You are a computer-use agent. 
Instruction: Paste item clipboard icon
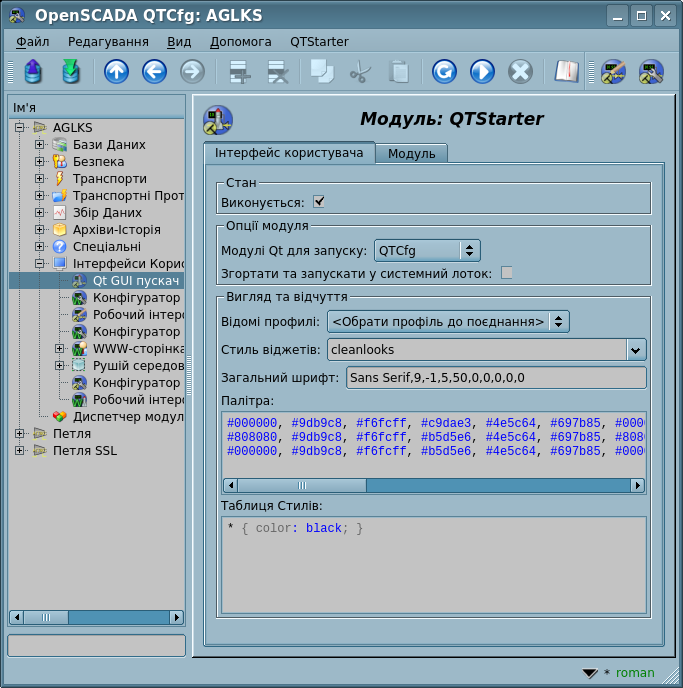coord(398,72)
